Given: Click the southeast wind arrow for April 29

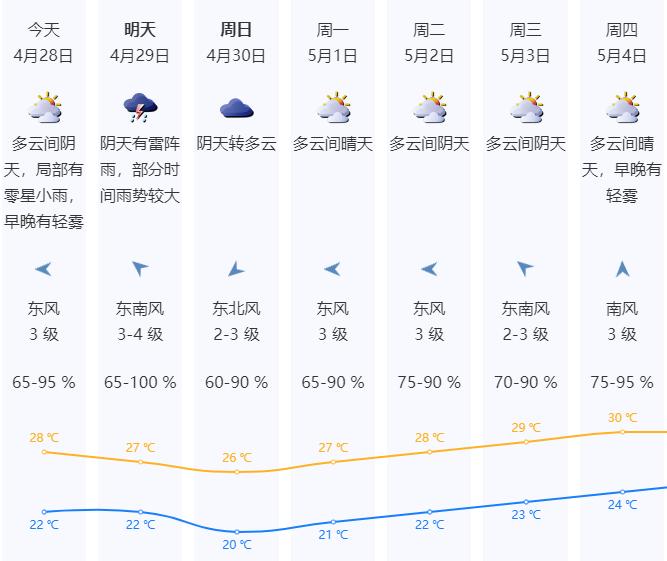Looking at the screenshot, I should coord(140,268).
